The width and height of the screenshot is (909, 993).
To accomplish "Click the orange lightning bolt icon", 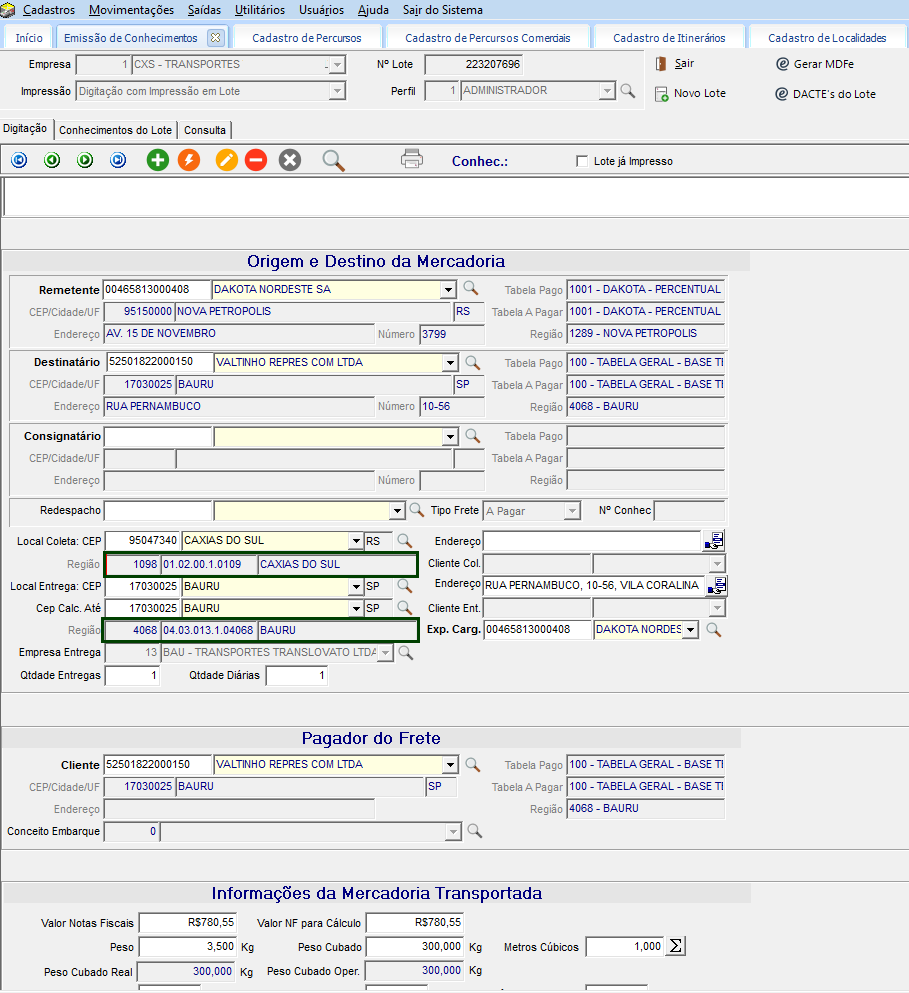I will (188, 160).
